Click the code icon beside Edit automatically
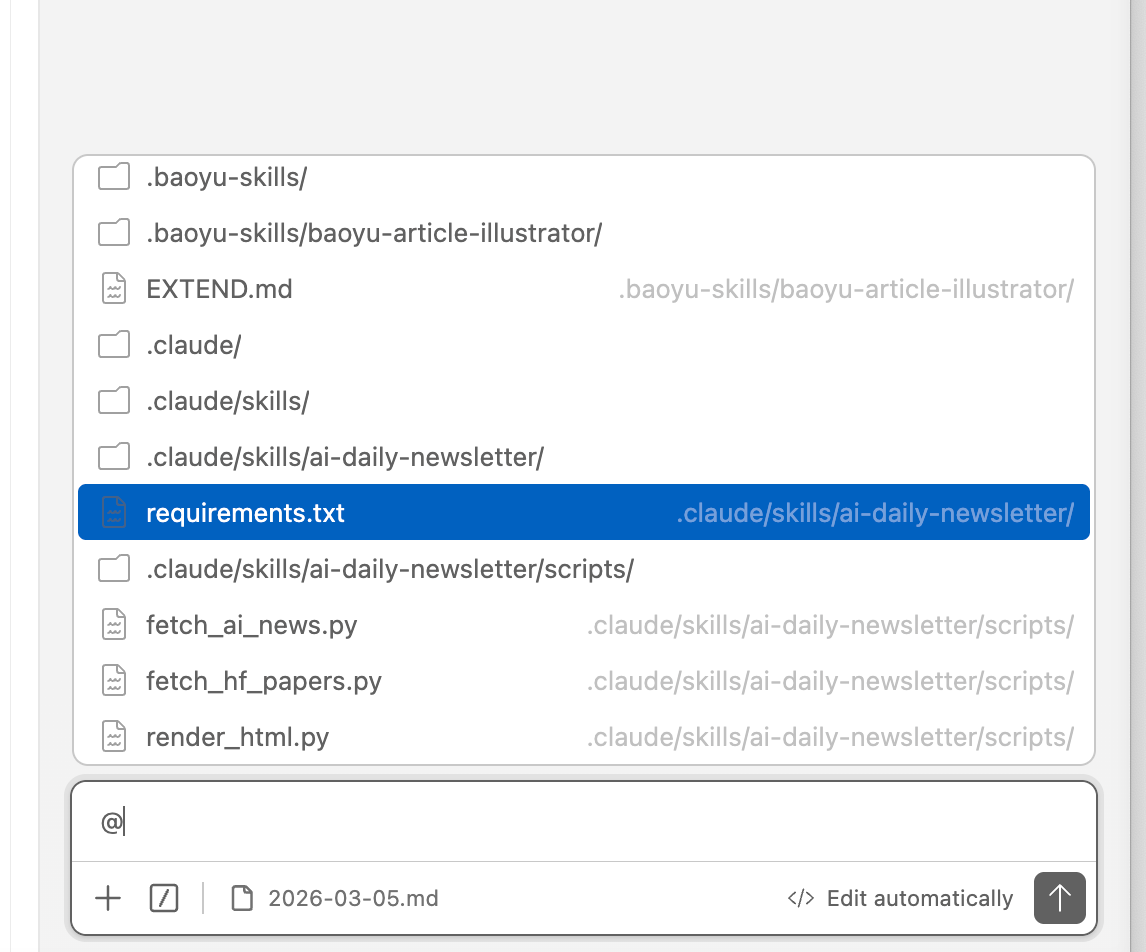The height and width of the screenshot is (952, 1146). pos(800,898)
